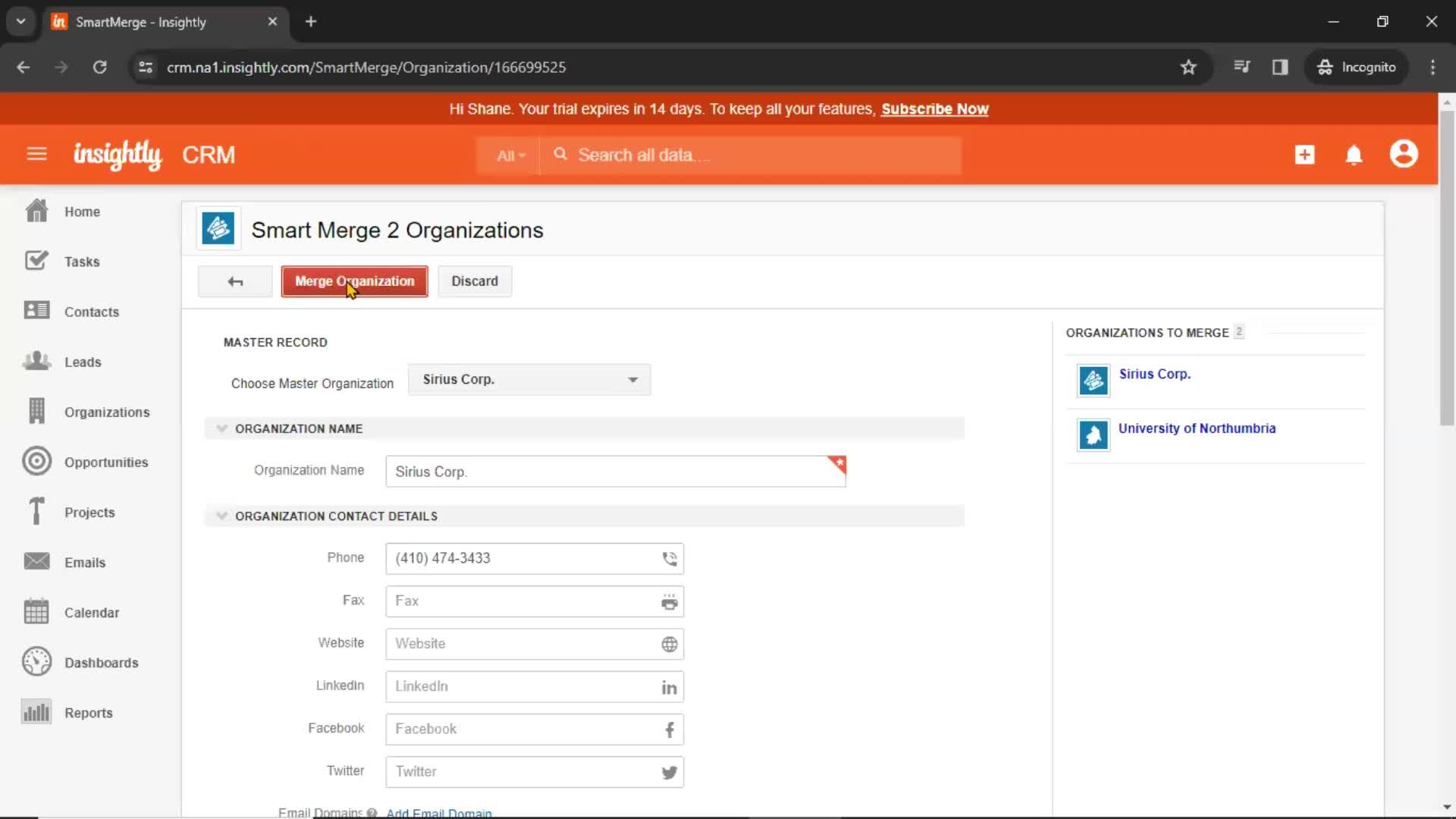Click the Leads people icon
This screenshot has height=819, width=1456.
pyautogui.click(x=36, y=361)
